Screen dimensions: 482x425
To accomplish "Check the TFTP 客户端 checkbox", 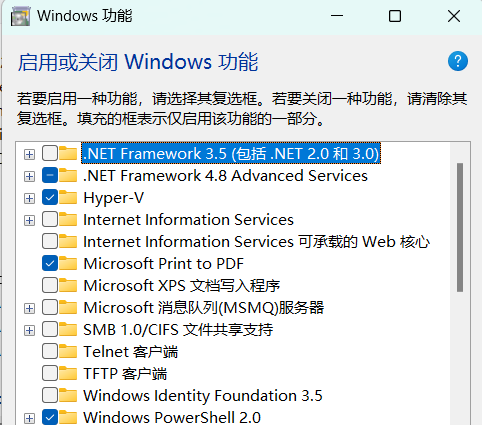I will point(50,374).
